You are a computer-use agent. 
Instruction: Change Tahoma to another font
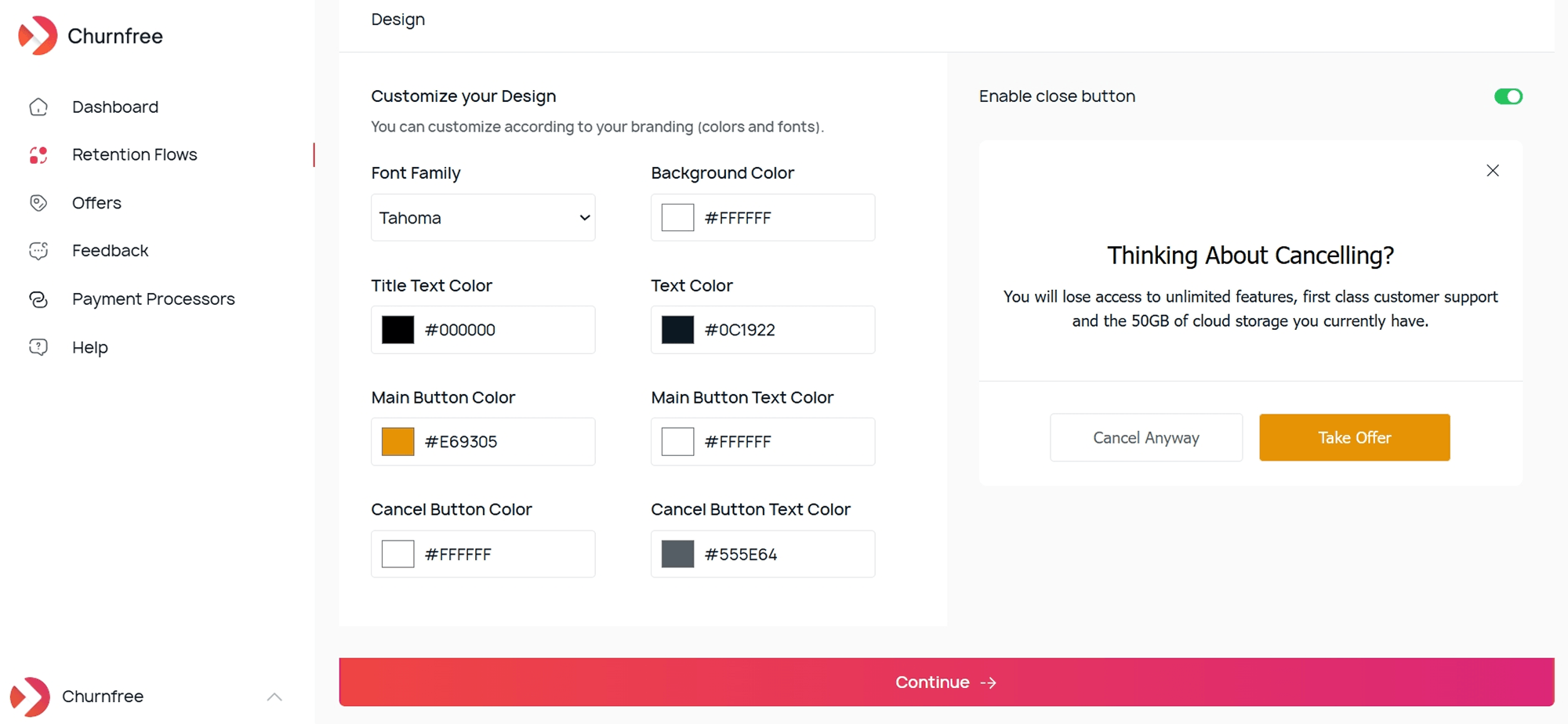point(482,218)
